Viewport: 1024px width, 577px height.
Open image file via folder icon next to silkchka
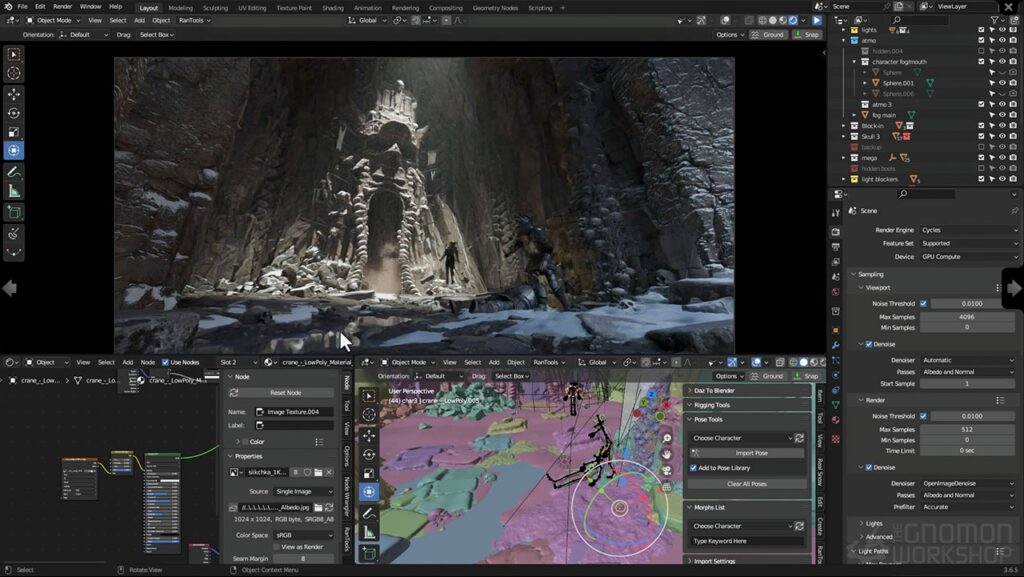coord(318,472)
